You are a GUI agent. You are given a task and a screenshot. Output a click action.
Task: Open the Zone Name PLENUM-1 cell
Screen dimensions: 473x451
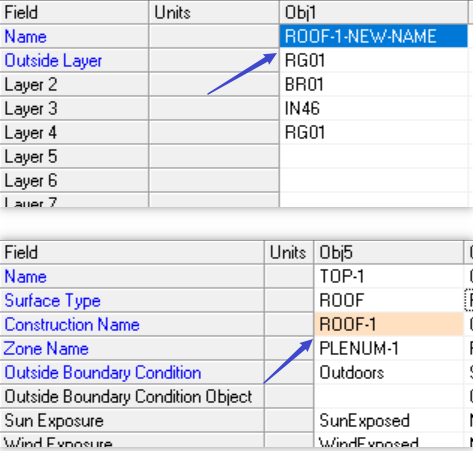389,348
